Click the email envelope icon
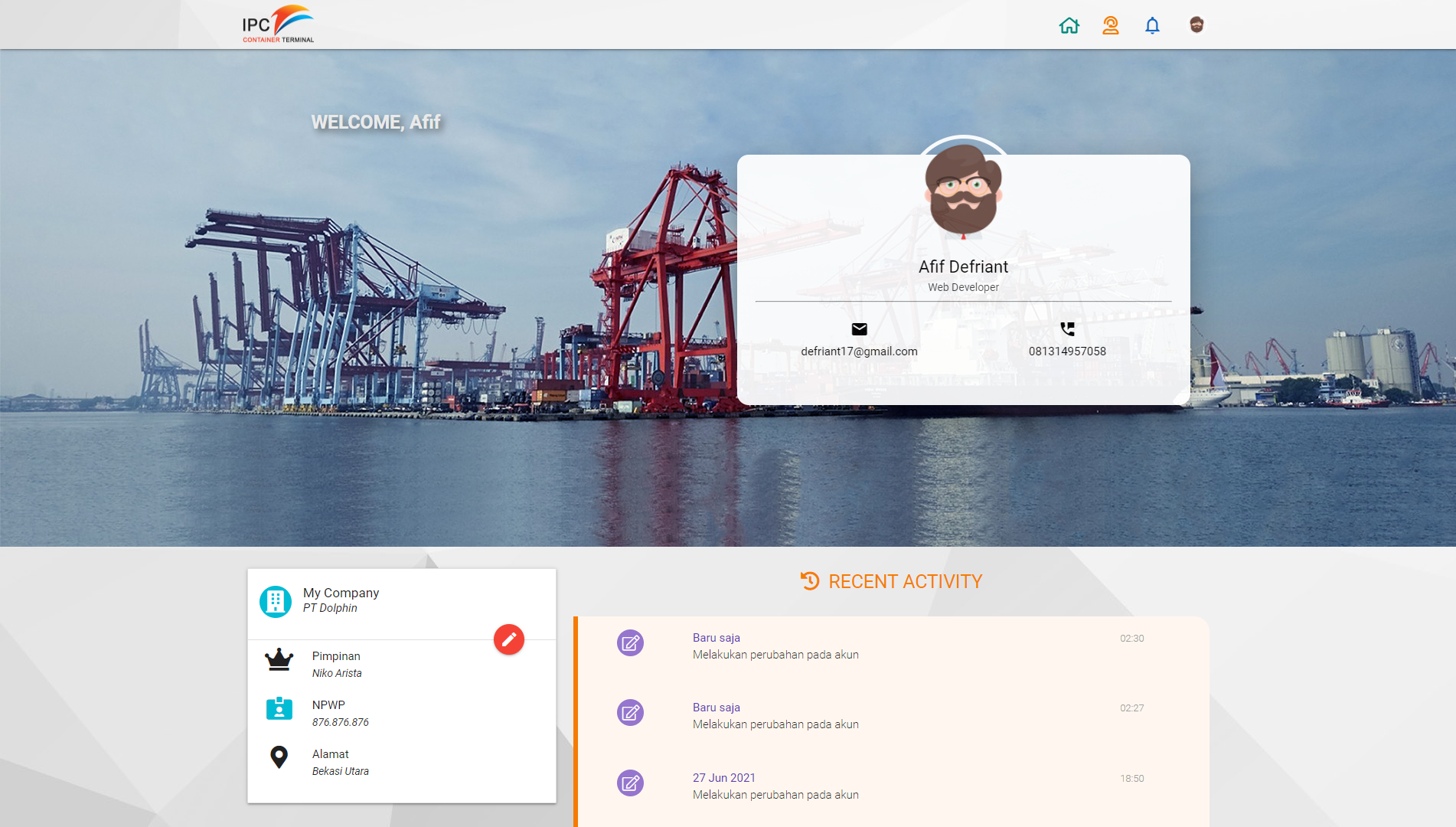1456x827 pixels. coord(859,329)
